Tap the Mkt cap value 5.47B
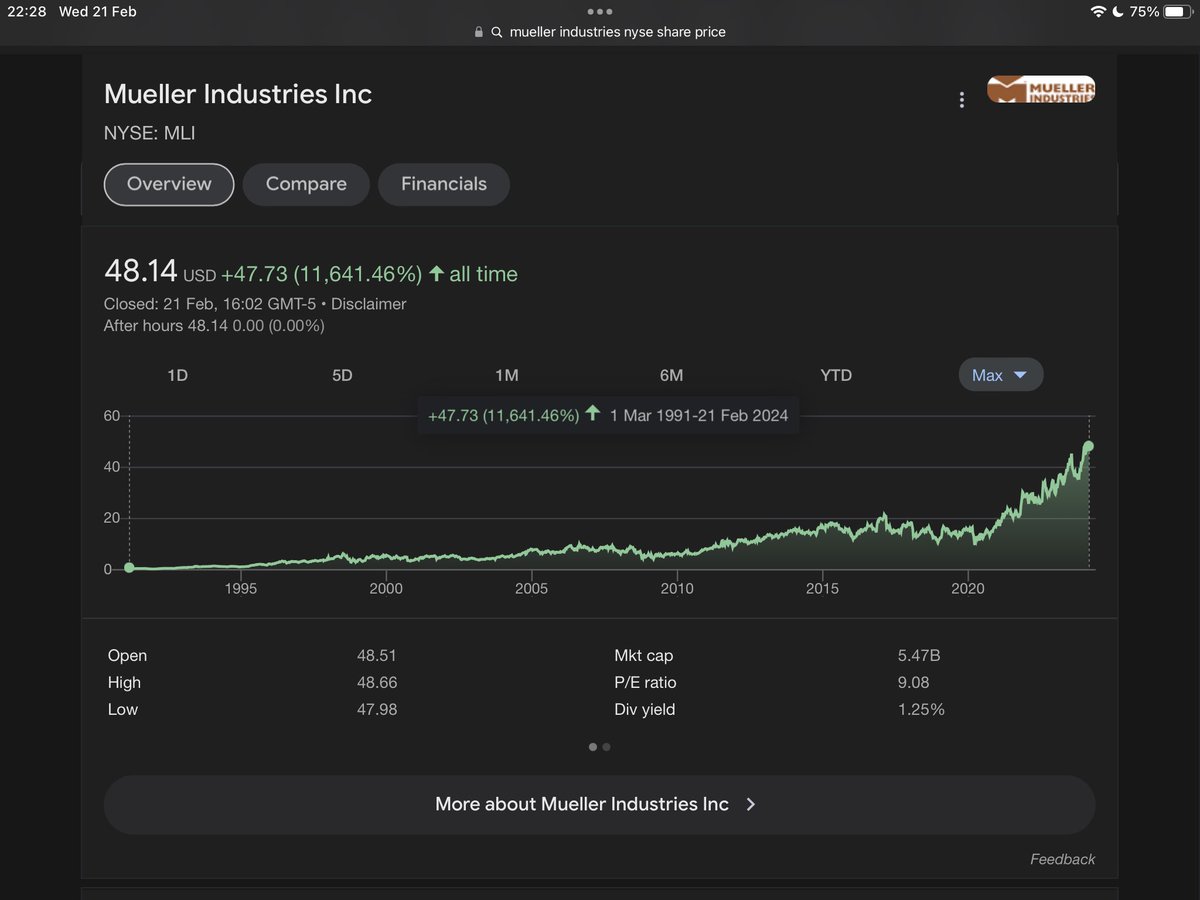Image resolution: width=1200 pixels, height=900 pixels. (x=919, y=656)
